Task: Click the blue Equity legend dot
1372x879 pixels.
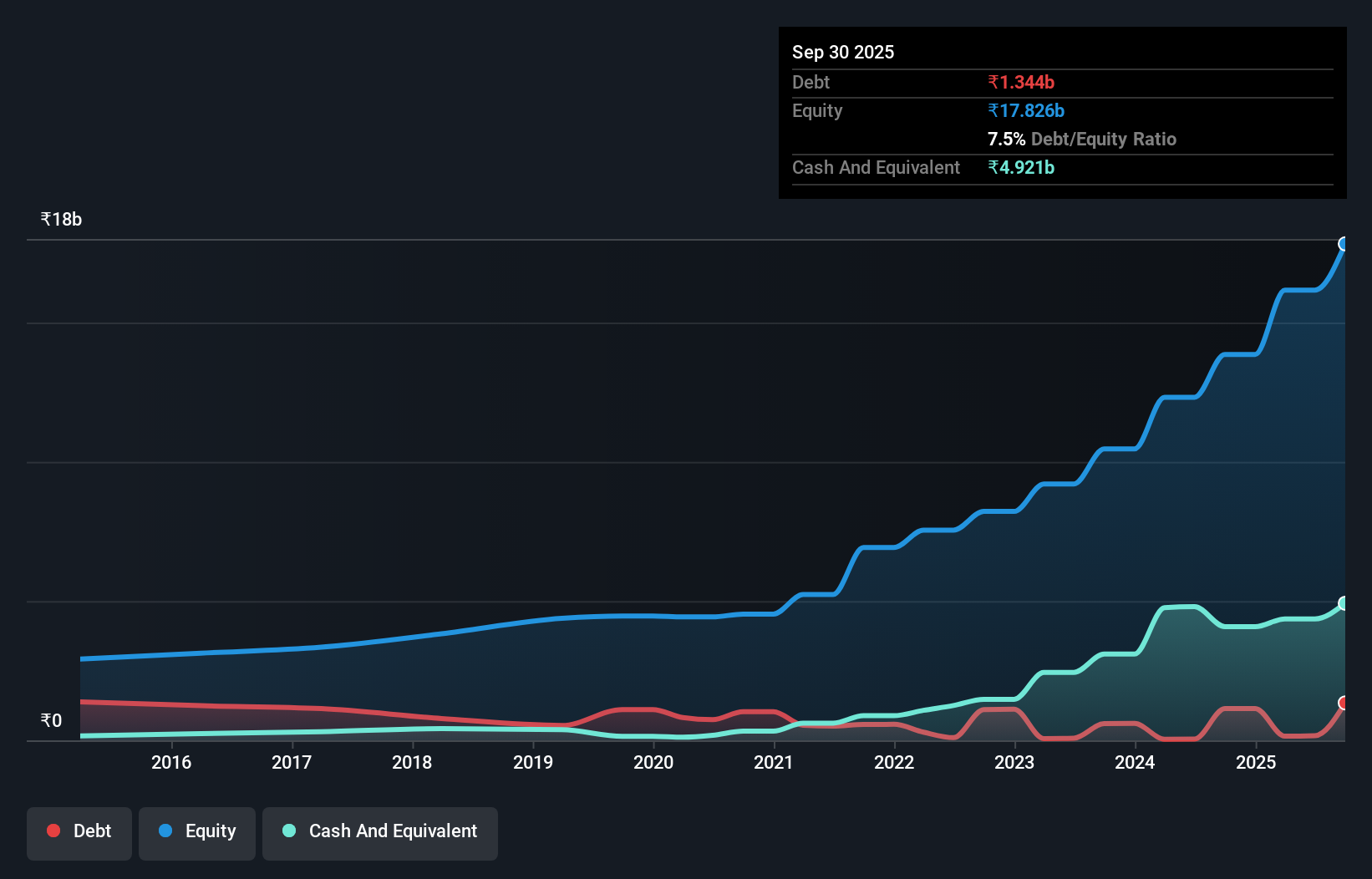Action: (164, 831)
